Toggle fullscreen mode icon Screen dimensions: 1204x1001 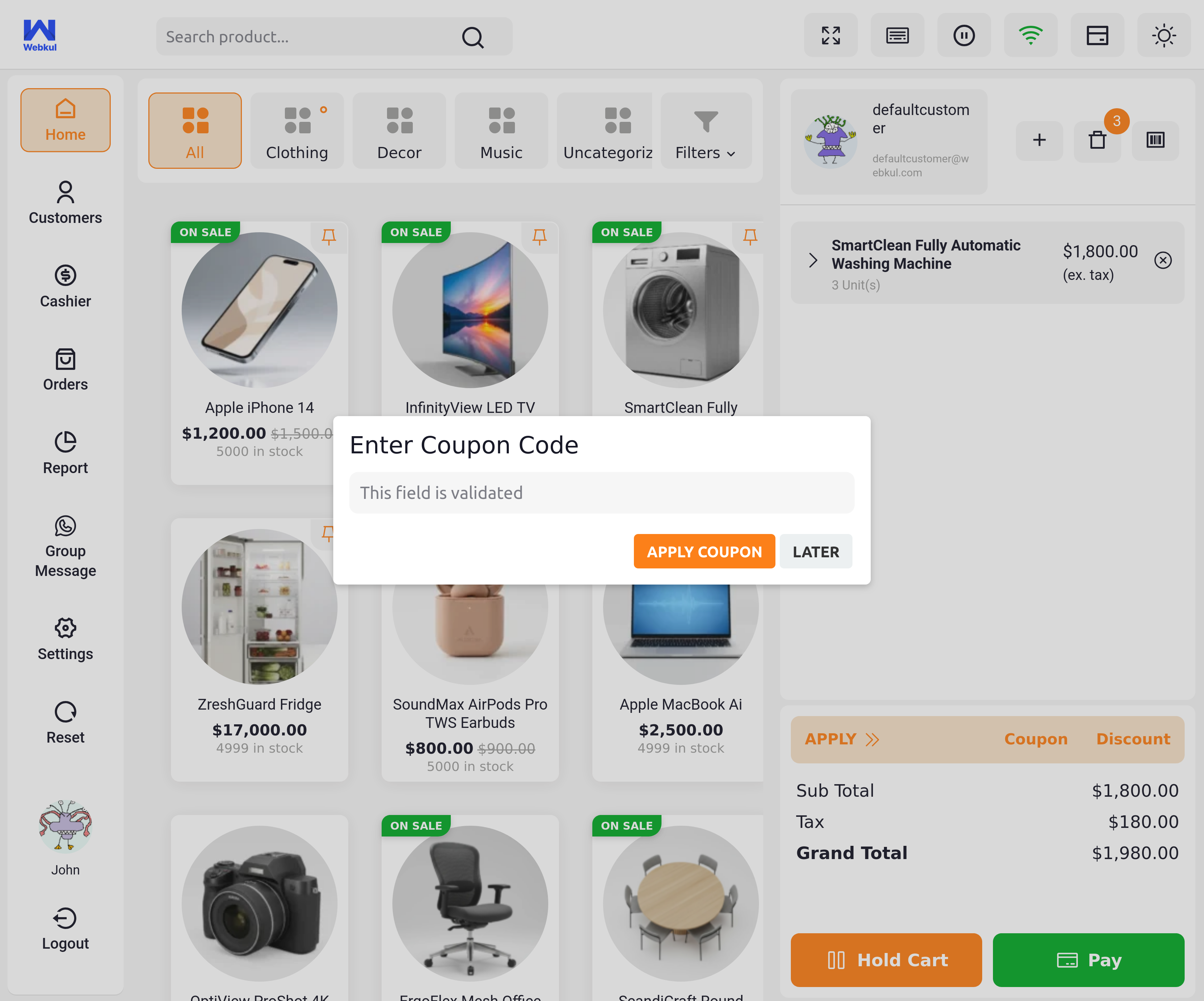pyautogui.click(x=831, y=35)
